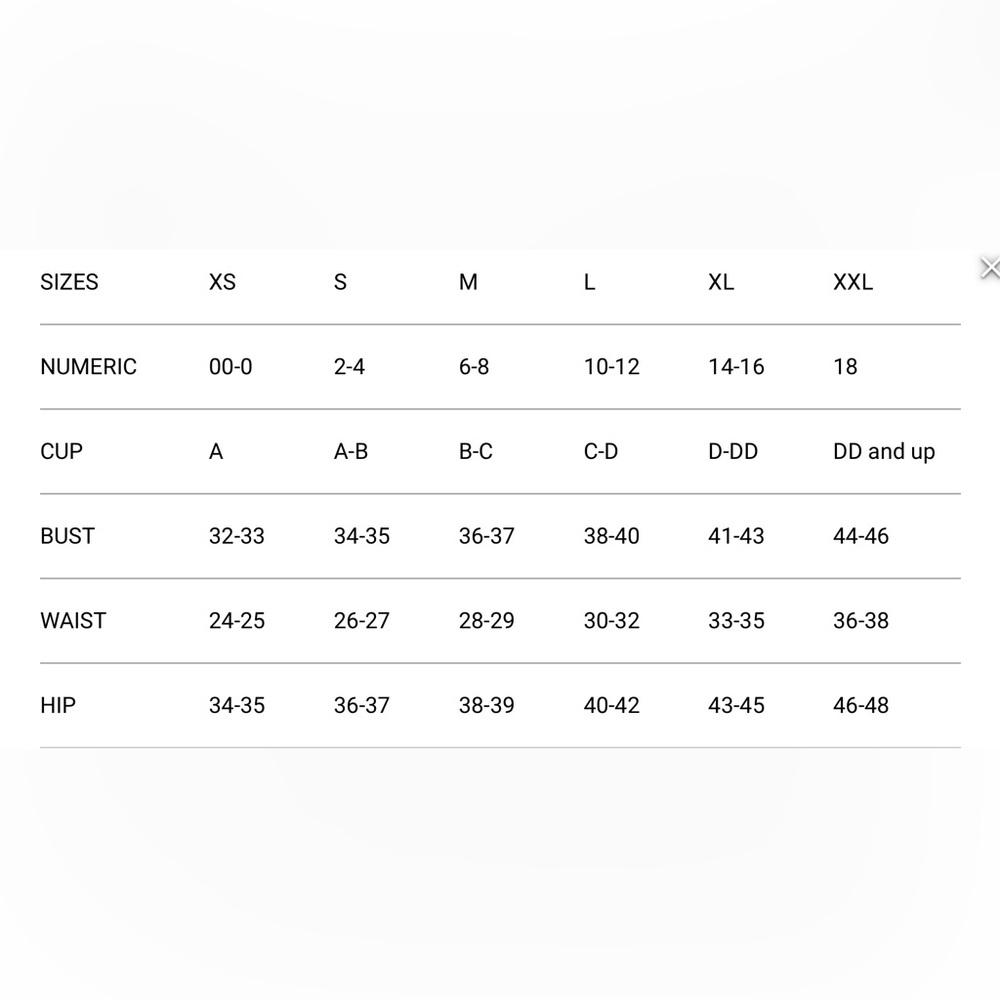Click the B-C cup size cell
Screen dimensions: 1000x1000
475,452
